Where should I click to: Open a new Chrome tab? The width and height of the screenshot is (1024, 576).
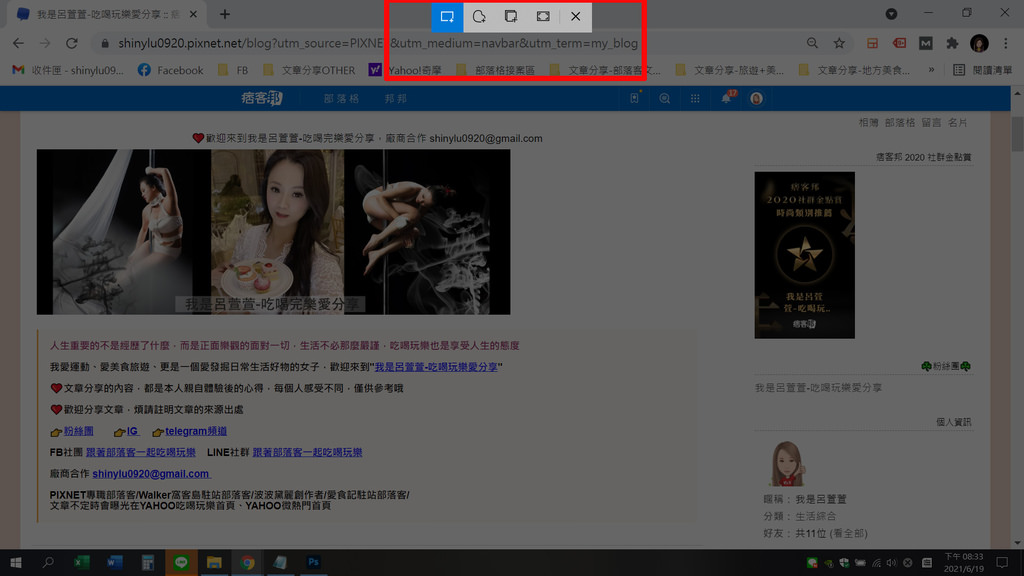pos(225,14)
